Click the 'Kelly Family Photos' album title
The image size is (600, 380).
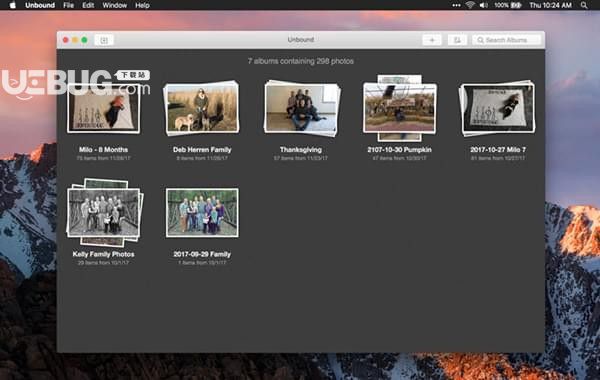(x=103, y=254)
